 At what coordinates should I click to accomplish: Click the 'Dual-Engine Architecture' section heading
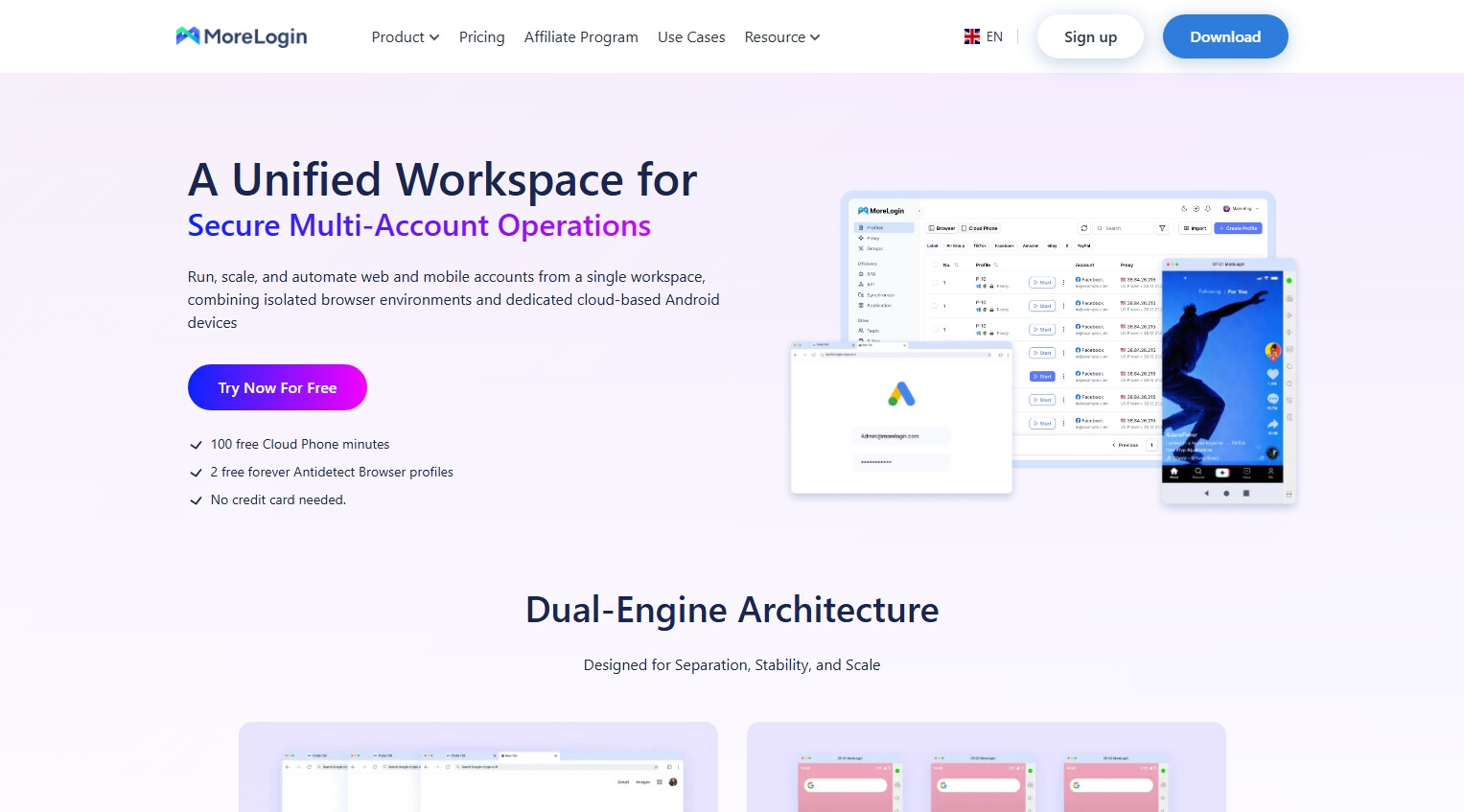pos(732,610)
